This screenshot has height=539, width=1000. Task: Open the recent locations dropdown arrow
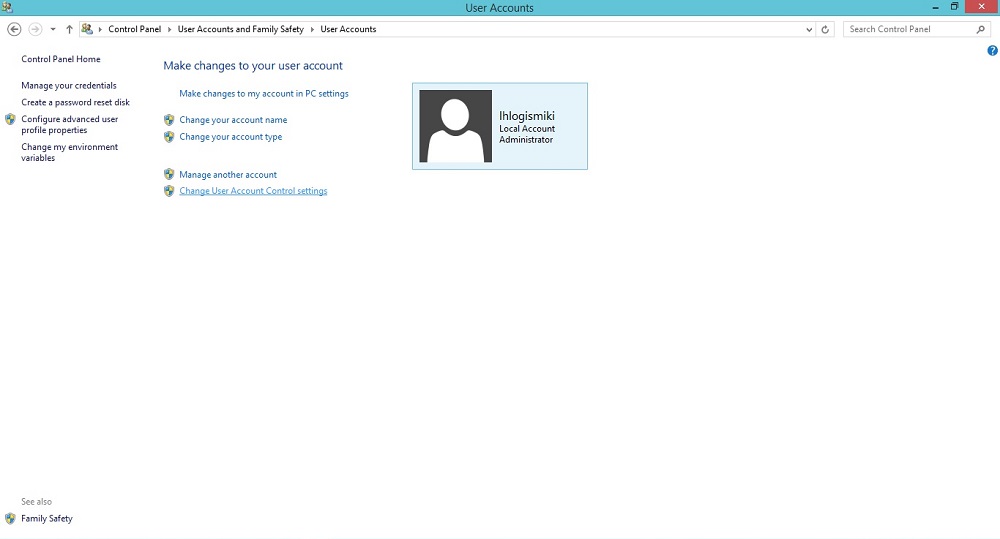pos(53,29)
